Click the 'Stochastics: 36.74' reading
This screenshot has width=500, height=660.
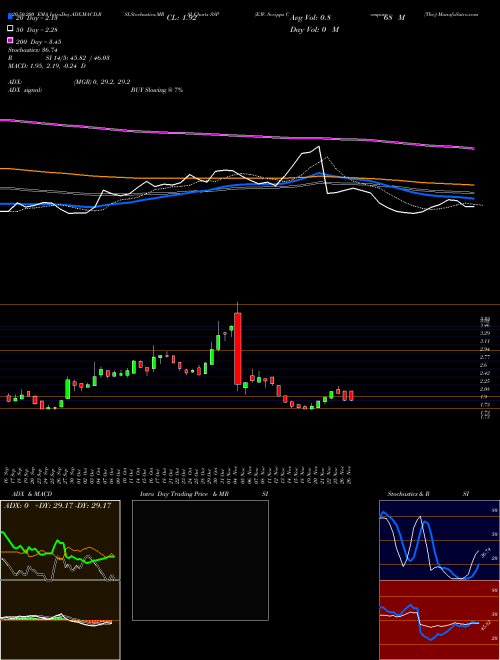(32, 50)
